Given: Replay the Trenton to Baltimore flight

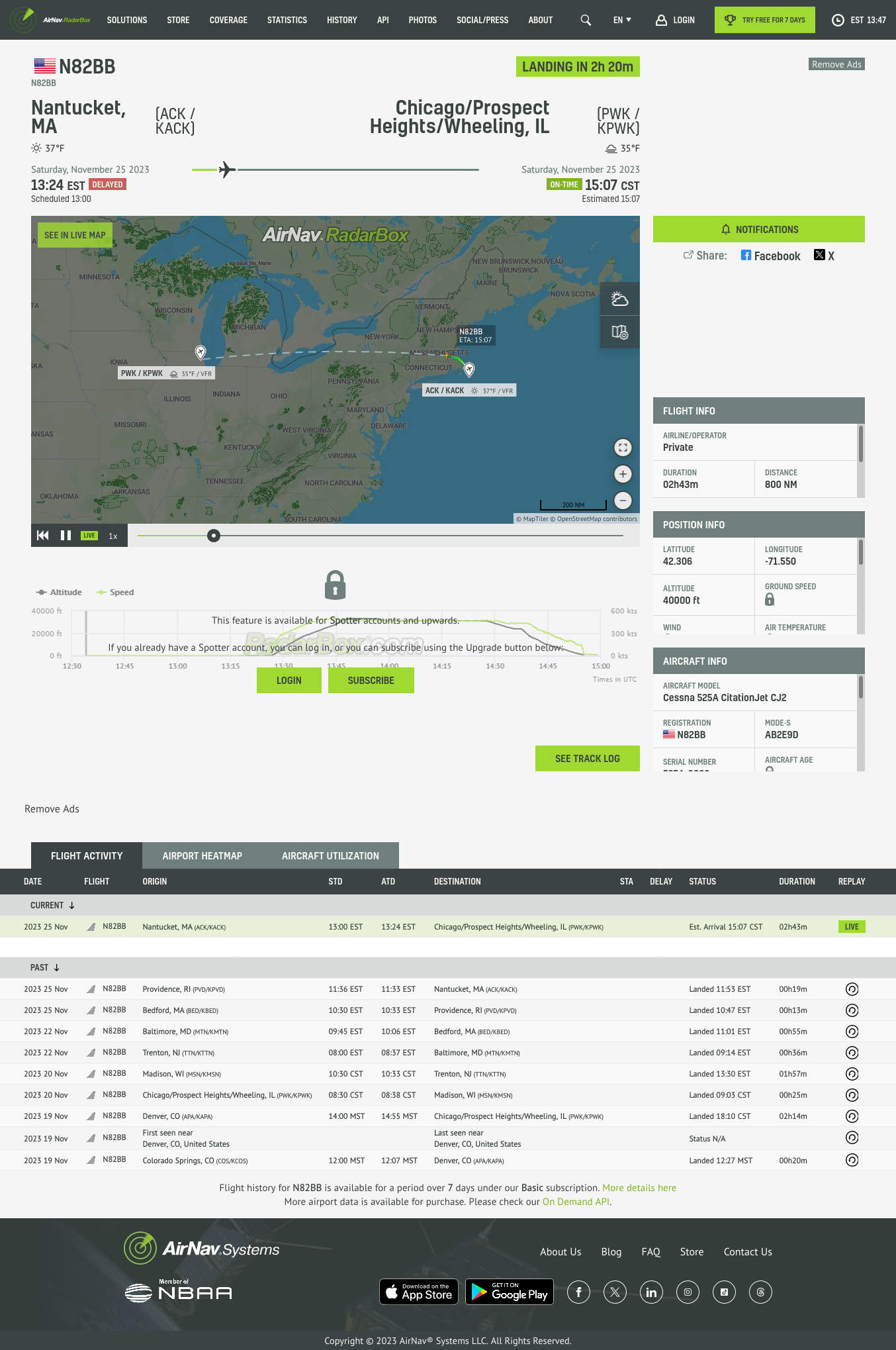Looking at the screenshot, I should pyautogui.click(x=852, y=1053).
